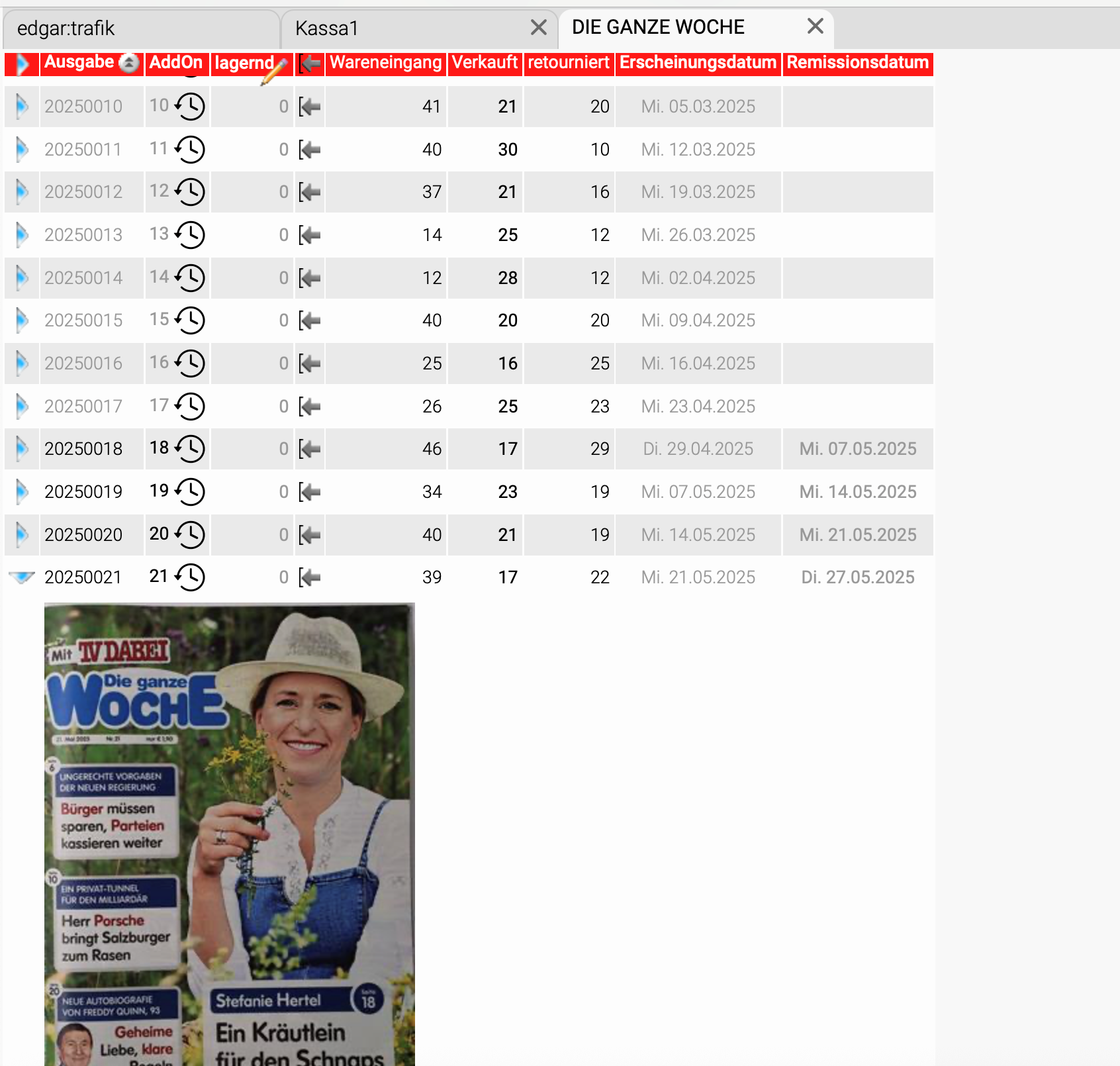The width and height of the screenshot is (1120, 1066).
Task: Open history clock icon for row 20250016
Action: click(x=190, y=363)
